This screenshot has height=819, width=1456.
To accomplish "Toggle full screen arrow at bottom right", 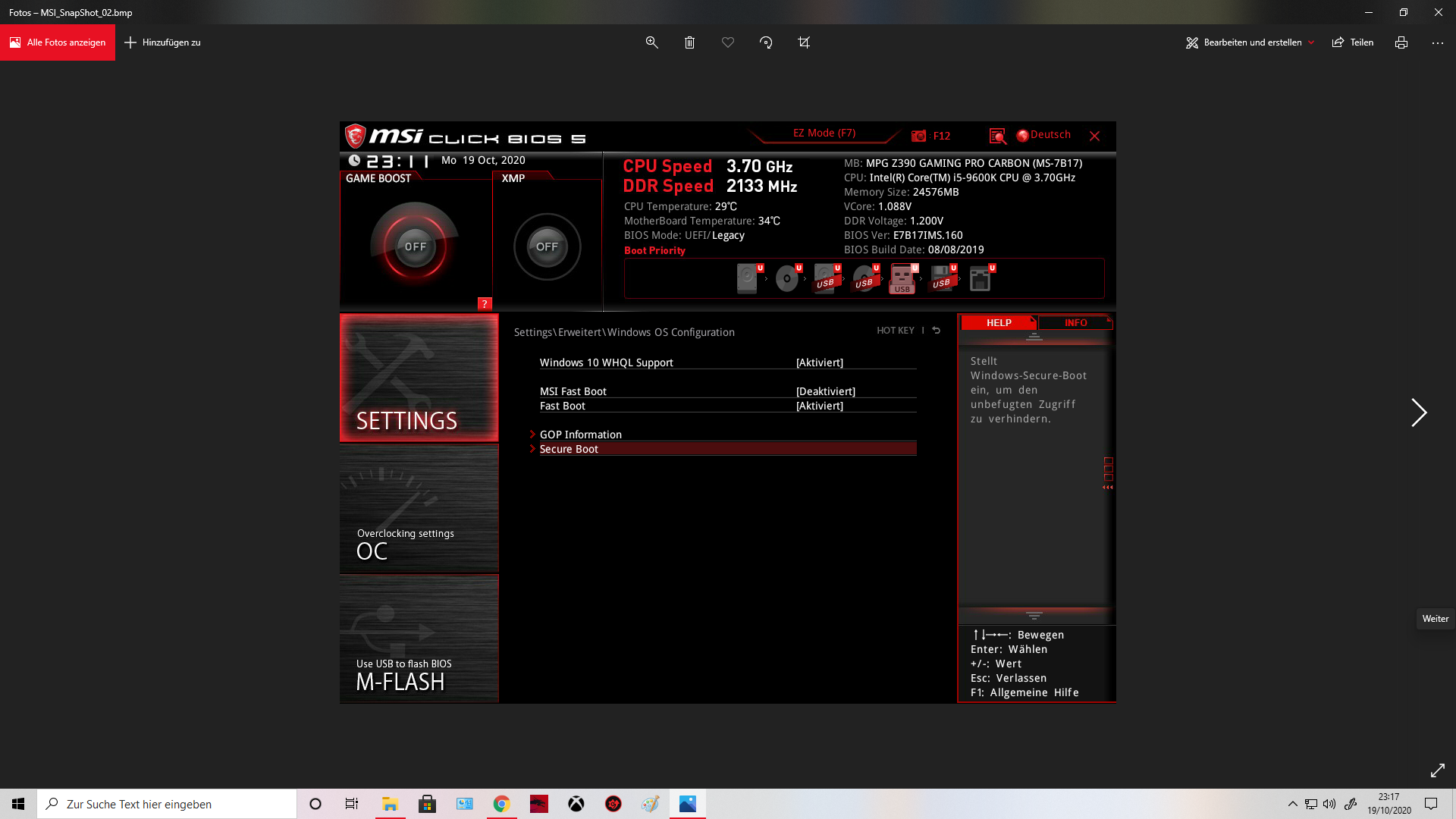I will [1437, 770].
